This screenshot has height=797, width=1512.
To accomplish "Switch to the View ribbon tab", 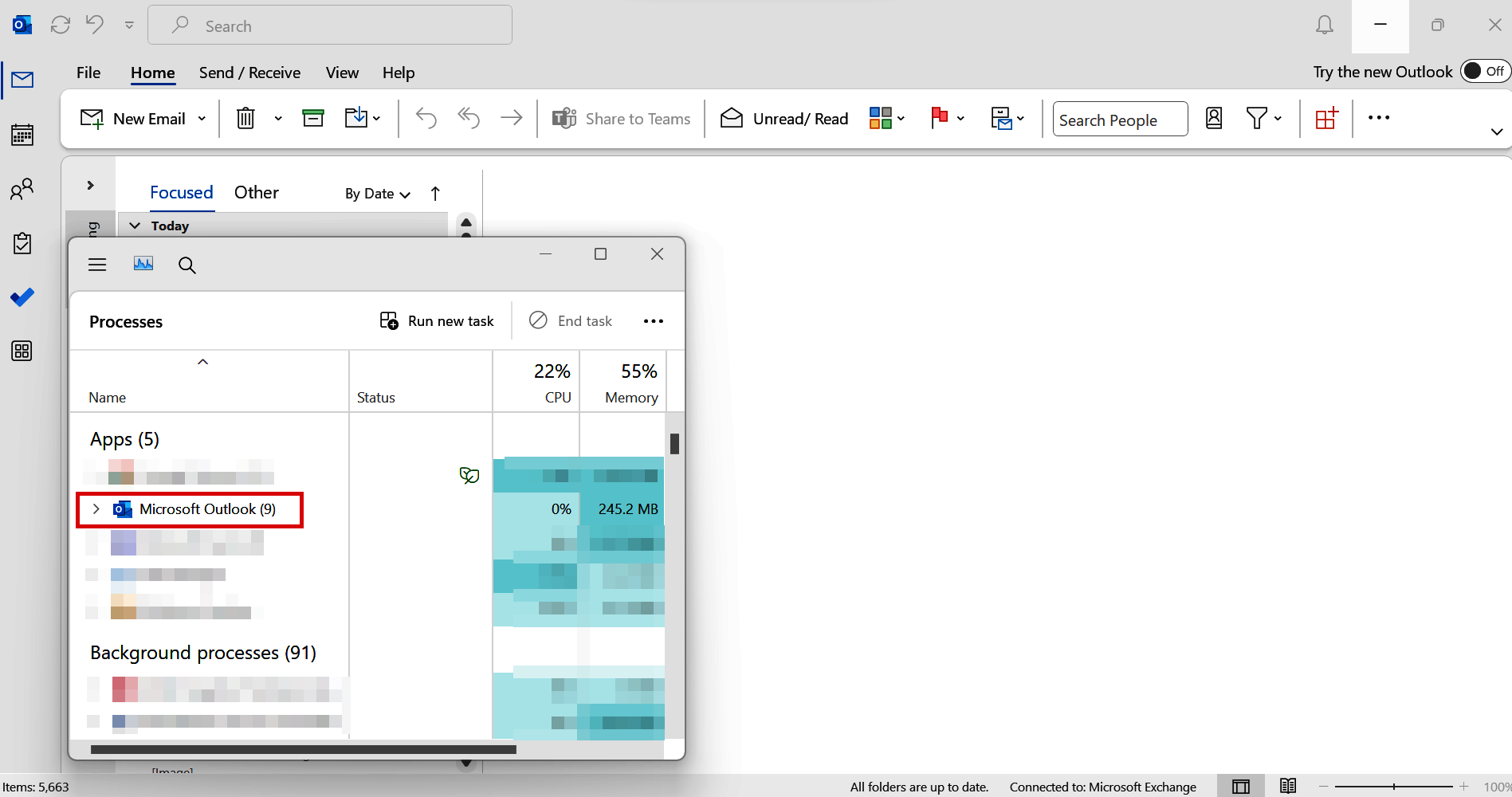I will pyautogui.click(x=341, y=73).
